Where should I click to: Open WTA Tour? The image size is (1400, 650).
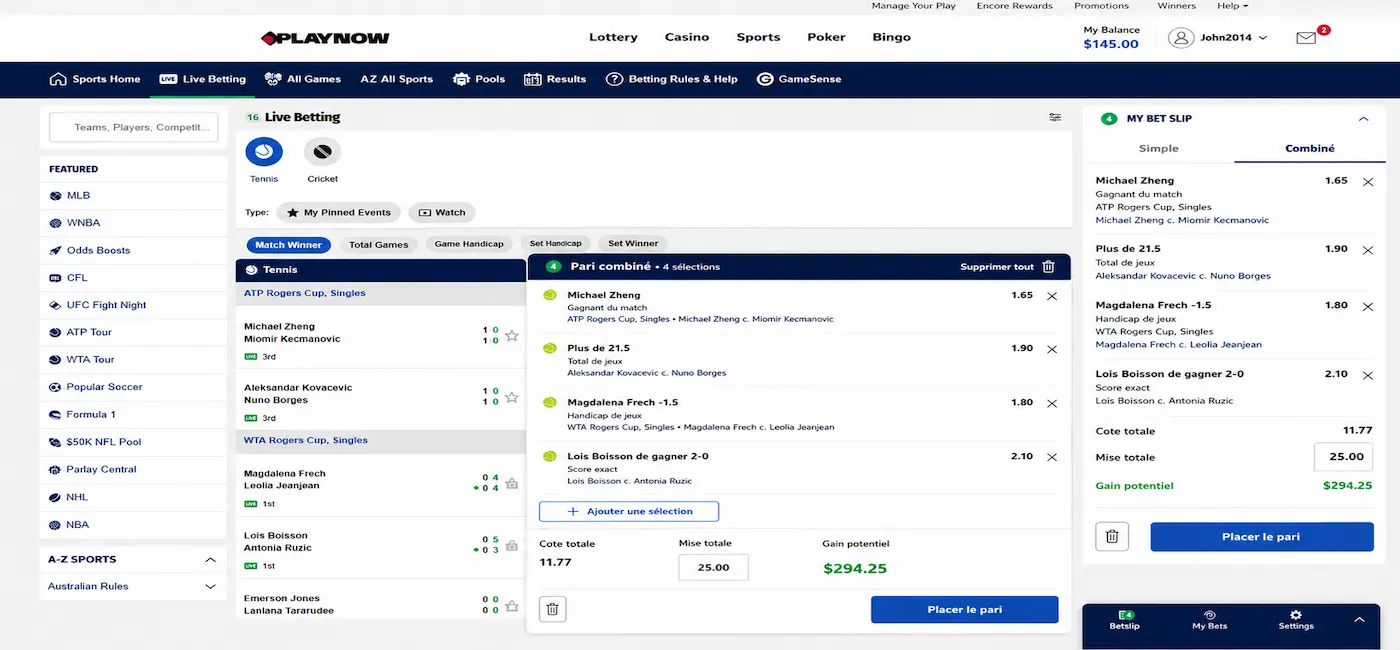[x=134, y=359]
